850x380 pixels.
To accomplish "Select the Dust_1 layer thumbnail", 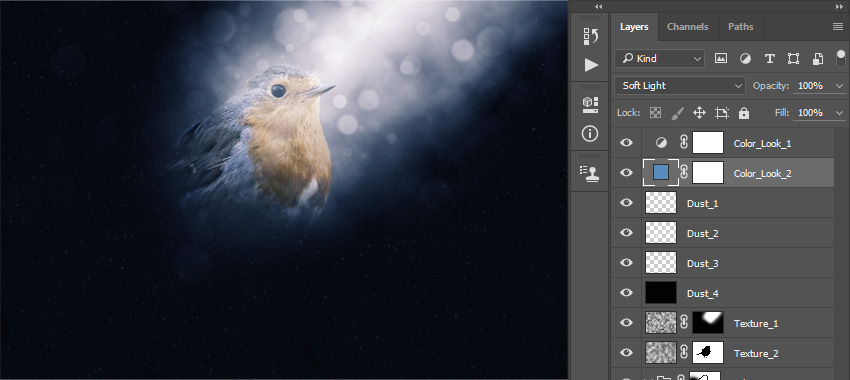I will pyautogui.click(x=661, y=203).
